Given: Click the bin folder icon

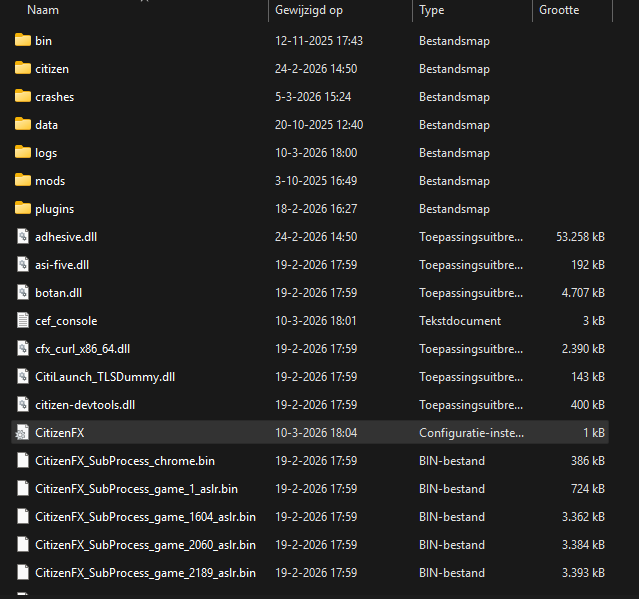Looking at the screenshot, I should [x=23, y=40].
